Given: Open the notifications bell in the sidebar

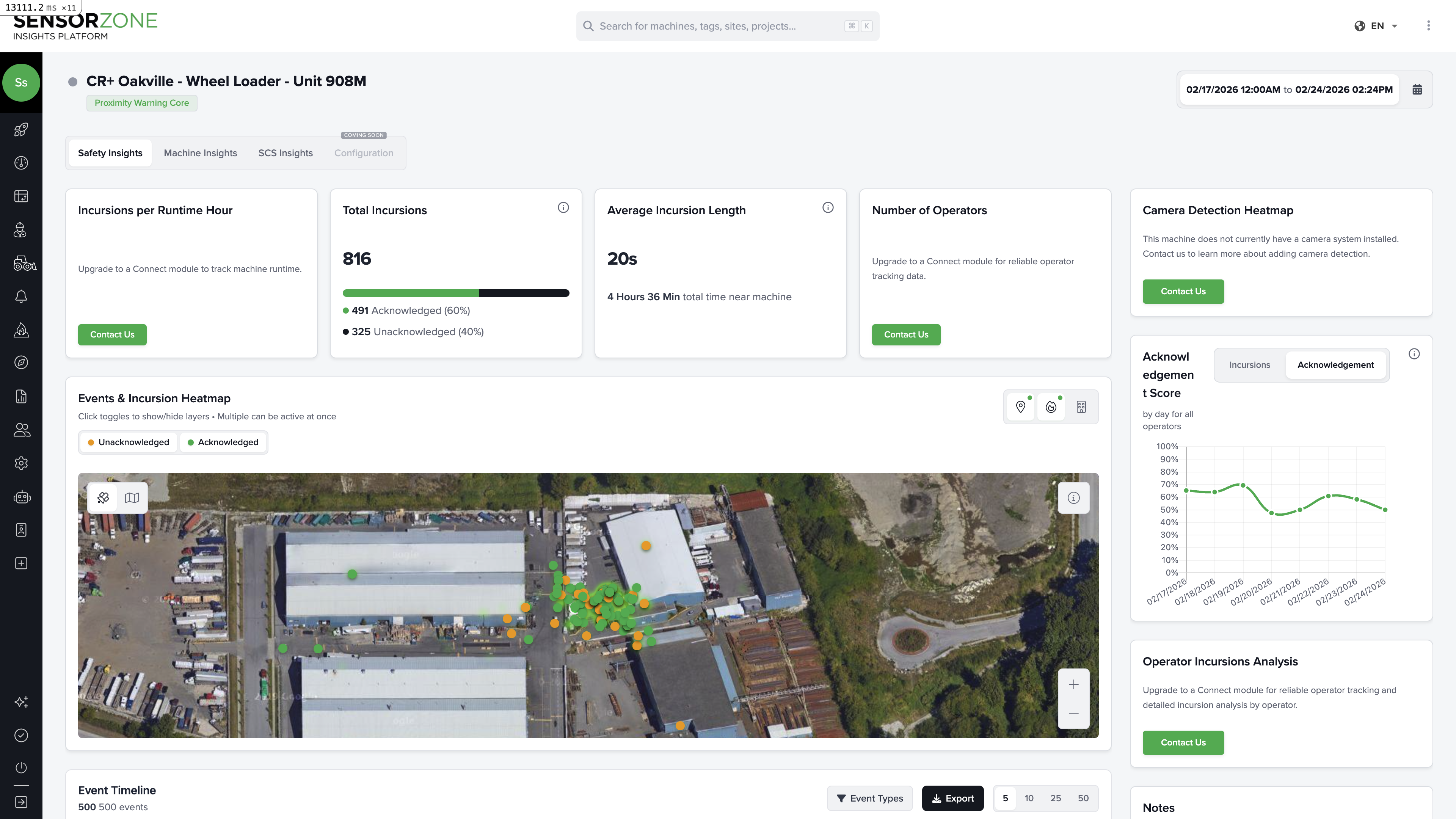Looking at the screenshot, I should (21, 296).
